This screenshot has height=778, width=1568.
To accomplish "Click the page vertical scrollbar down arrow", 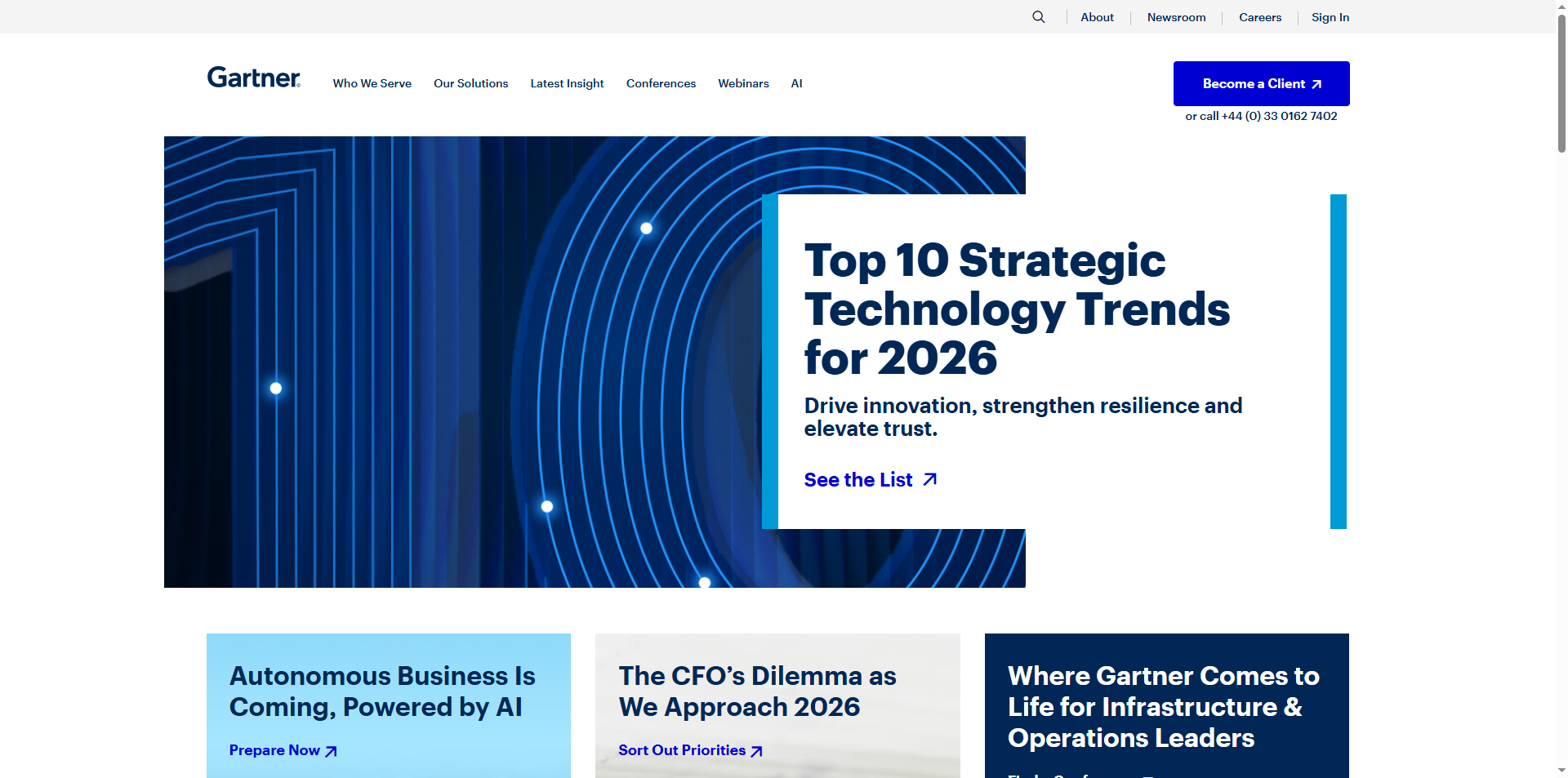I will (x=1561, y=770).
